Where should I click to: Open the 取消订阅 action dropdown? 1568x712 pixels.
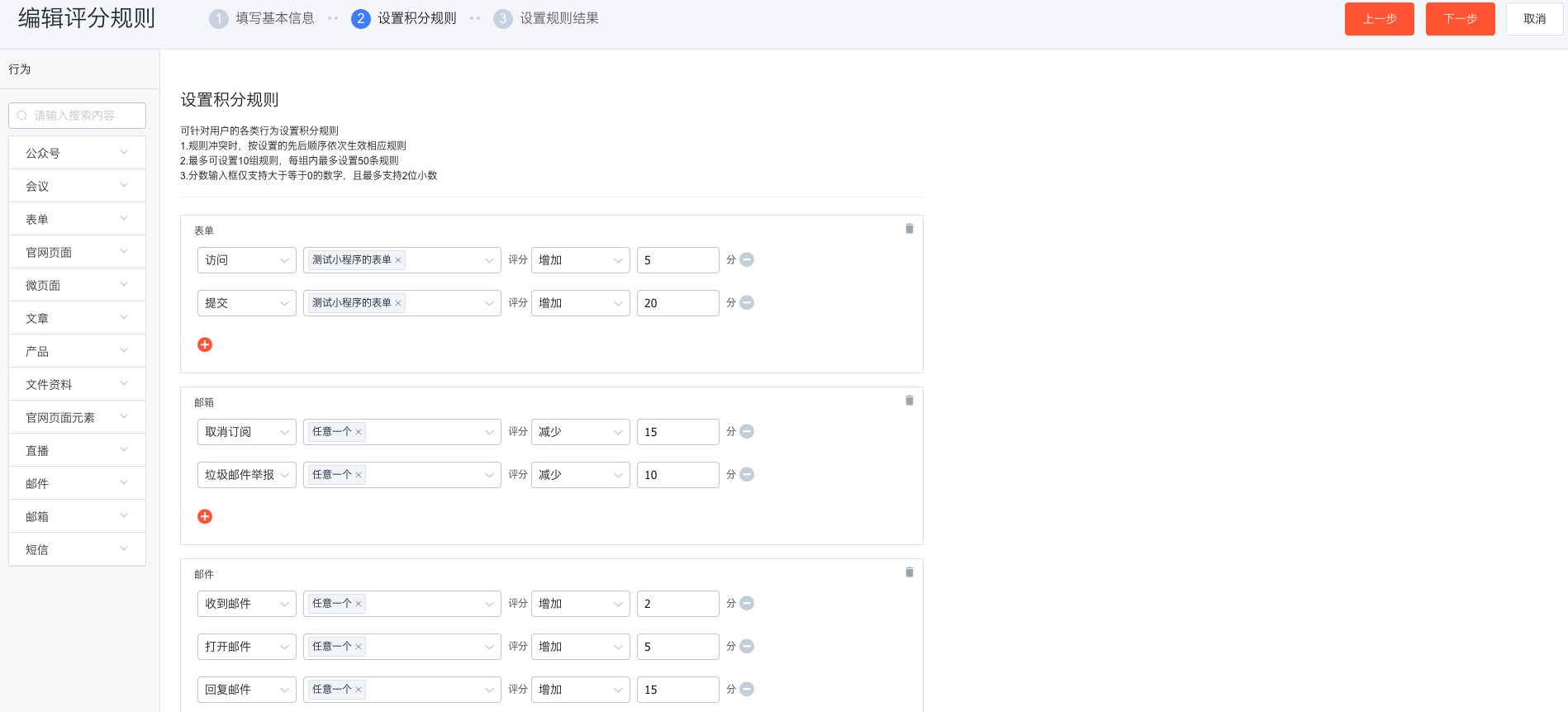click(x=247, y=432)
